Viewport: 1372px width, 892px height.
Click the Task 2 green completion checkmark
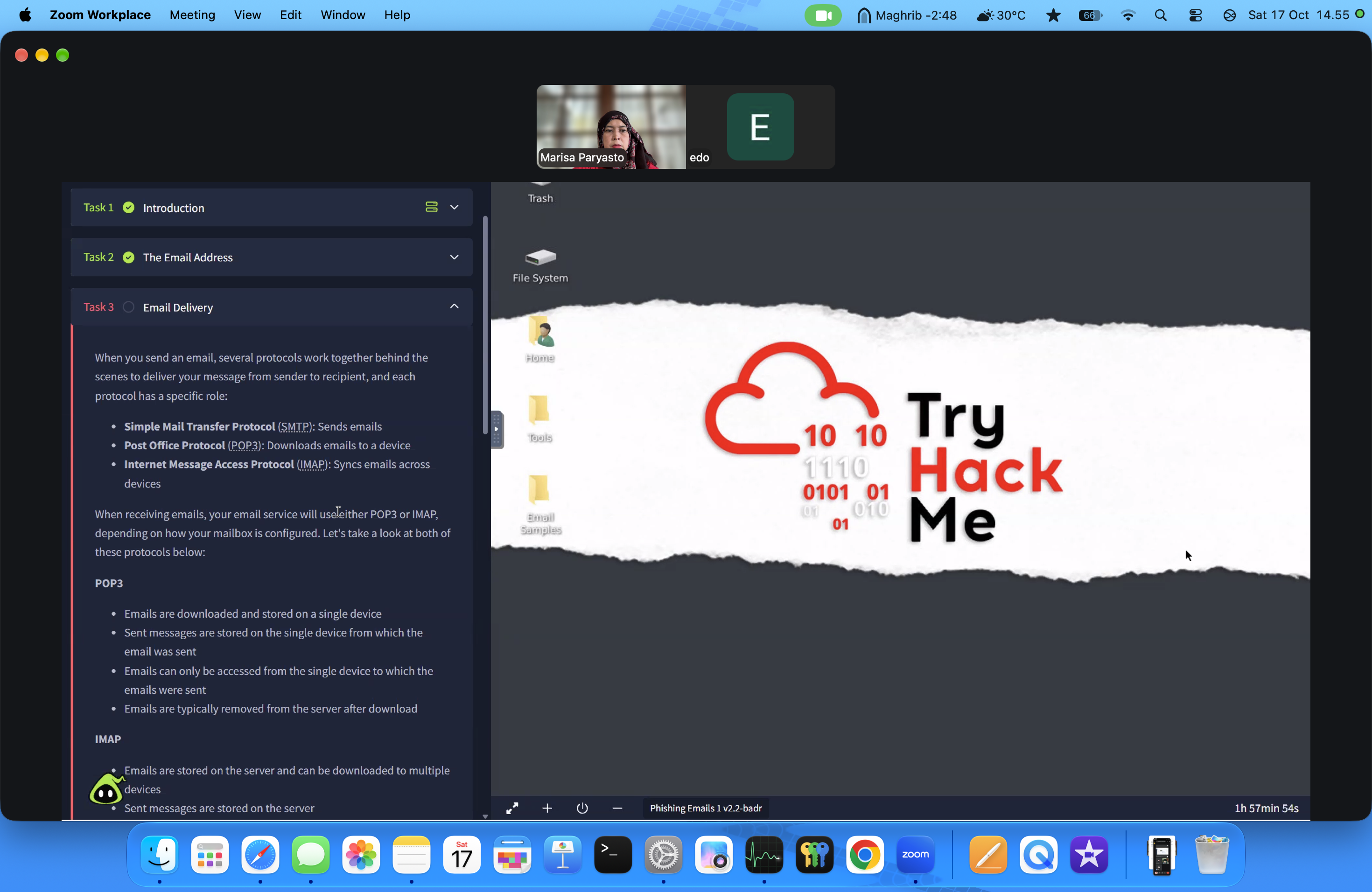pyautogui.click(x=128, y=257)
